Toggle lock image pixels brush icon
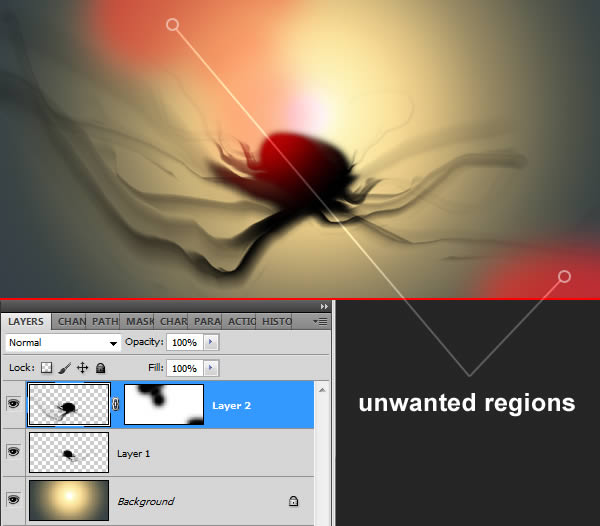Image resolution: width=600 pixels, height=526 pixels. [65, 368]
